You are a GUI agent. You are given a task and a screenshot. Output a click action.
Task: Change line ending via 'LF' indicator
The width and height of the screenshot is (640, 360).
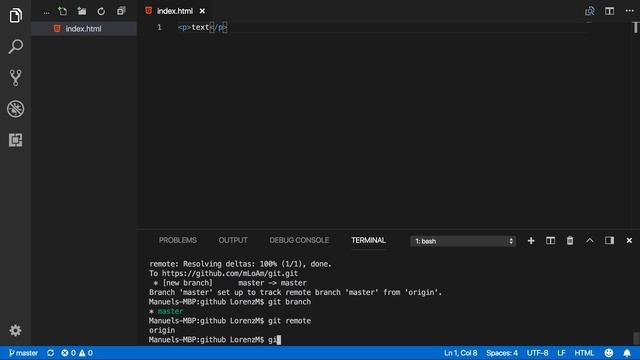pyautogui.click(x=561, y=353)
